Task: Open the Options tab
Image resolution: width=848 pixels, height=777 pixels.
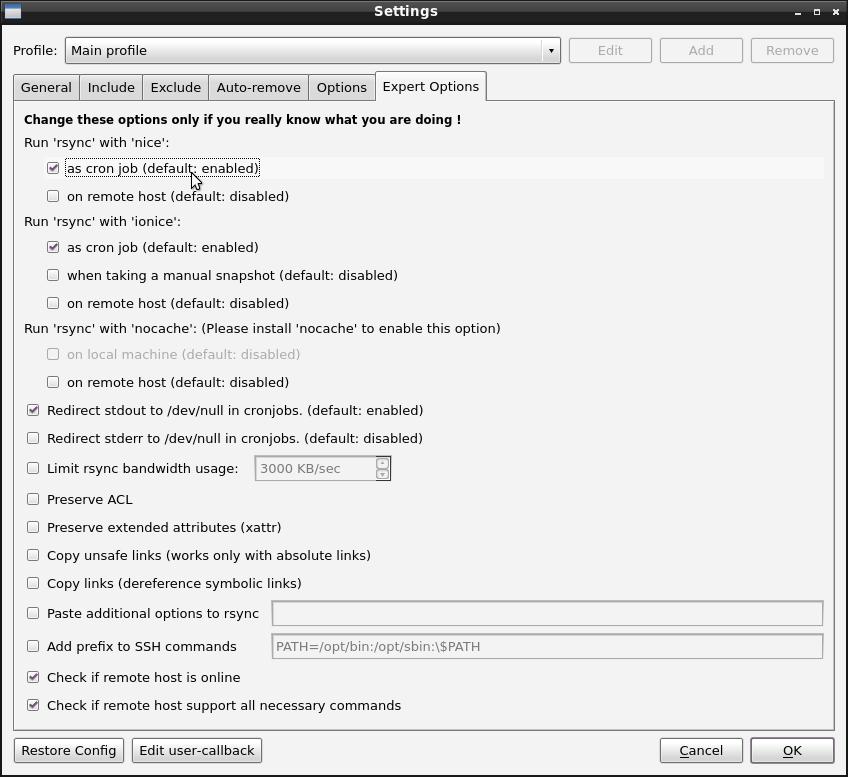Action: pyautogui.click(x=341, y=87)
